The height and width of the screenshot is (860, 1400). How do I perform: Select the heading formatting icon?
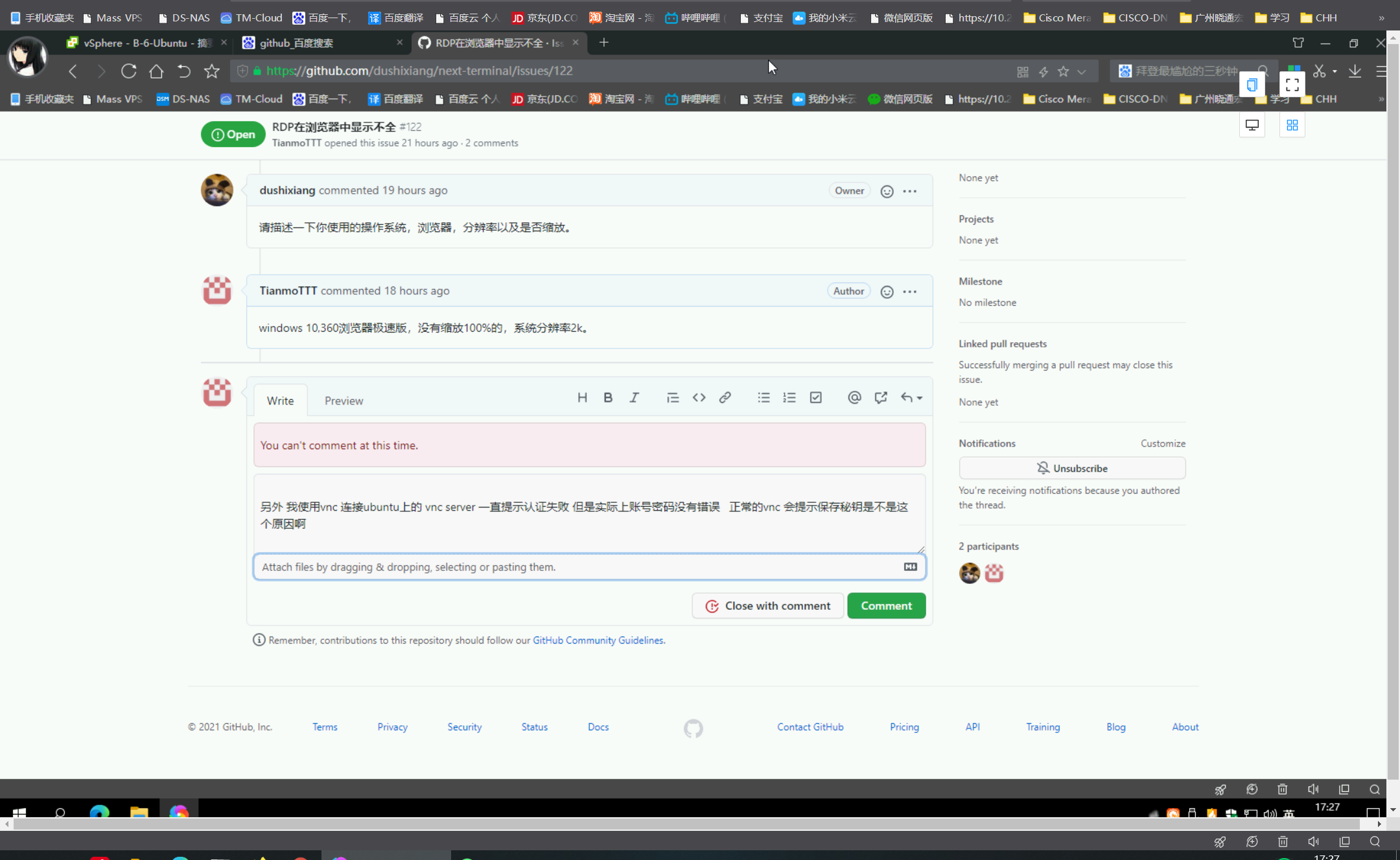(581, 397)
